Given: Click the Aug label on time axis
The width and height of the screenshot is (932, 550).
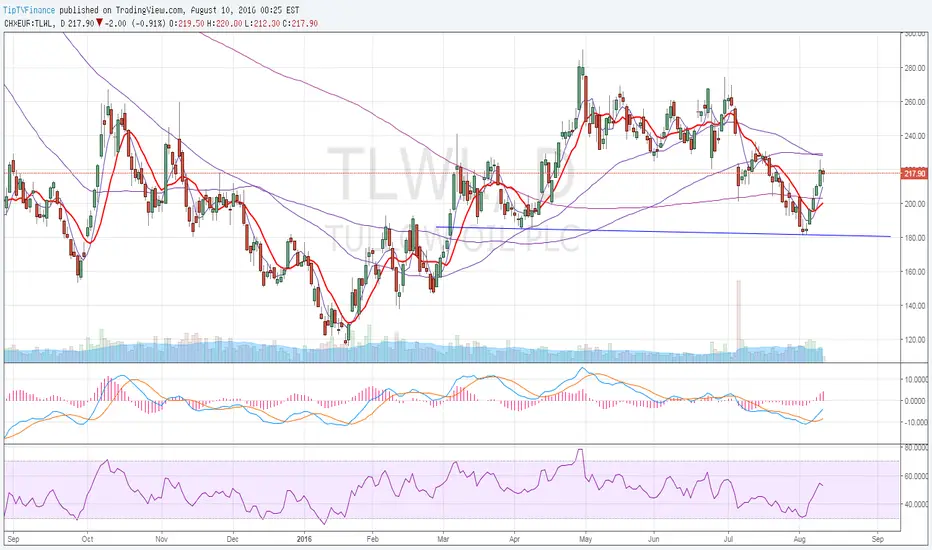Looking at the screenshot, I should pyautogui.click(x=799, y=539).
